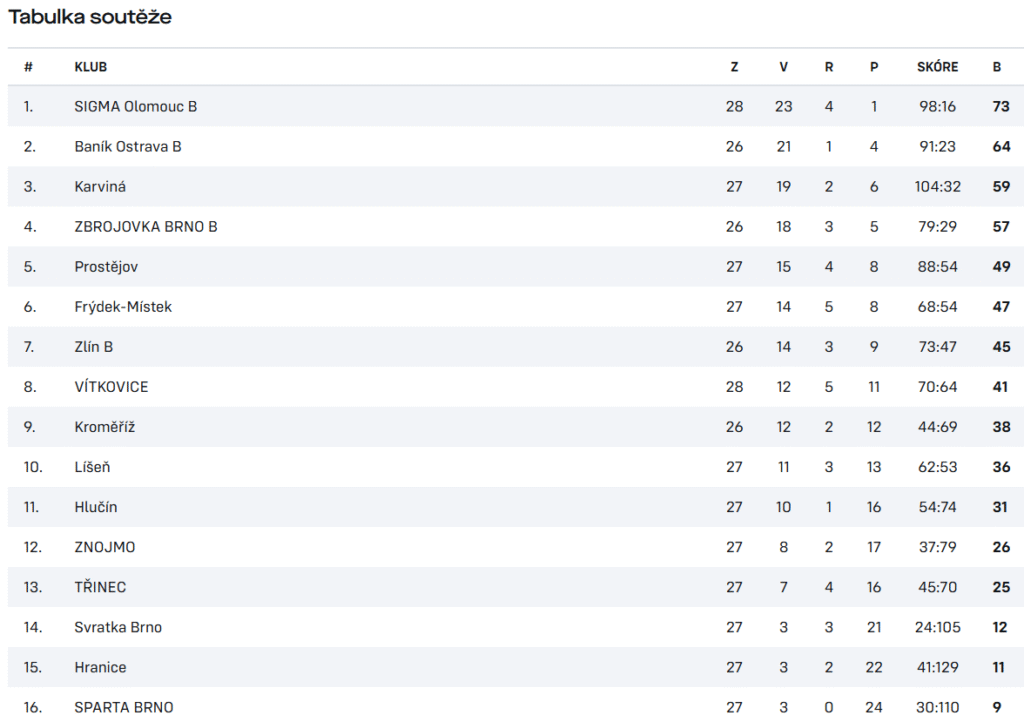Click the Baník Ostrava B club name
The image size is (1024, 722).
[x=127, y=147]
